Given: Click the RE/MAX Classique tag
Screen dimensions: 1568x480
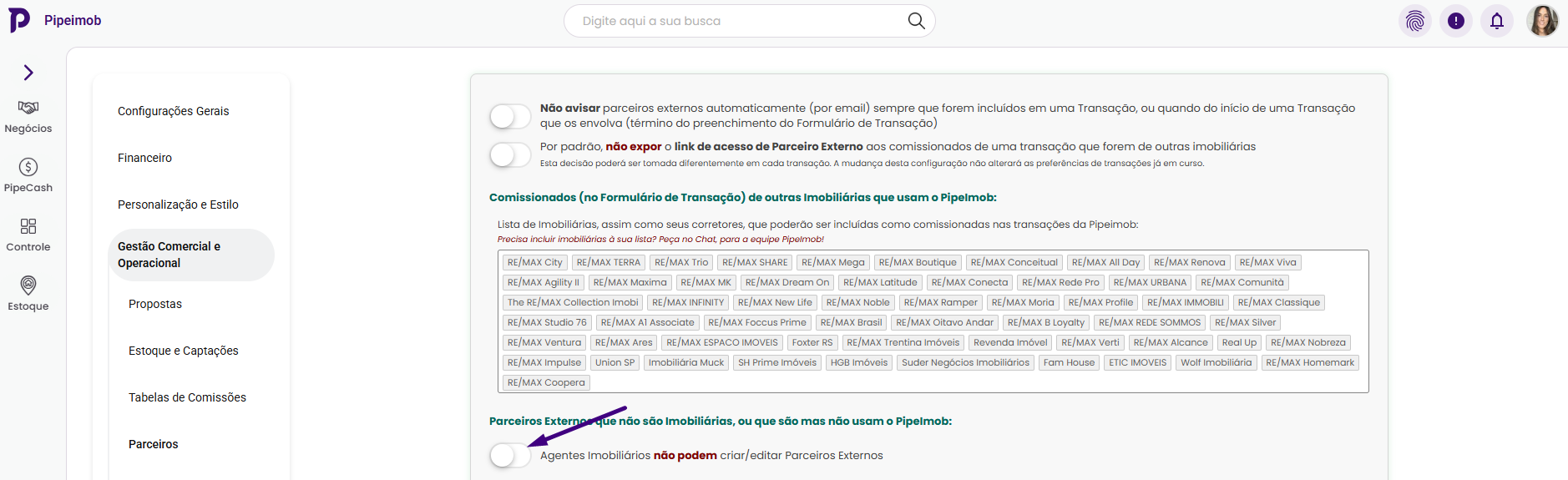Looking at the screenshot, I should [x=1279, y=302].
